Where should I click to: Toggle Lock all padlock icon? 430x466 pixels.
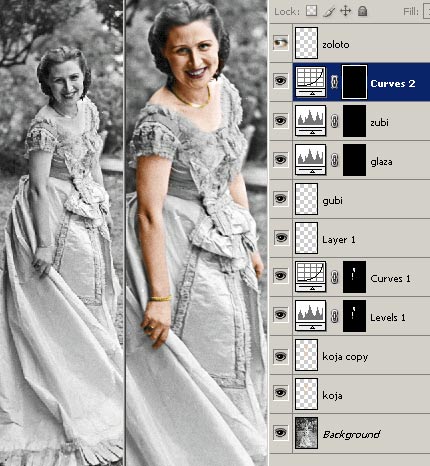pos(362,11)
